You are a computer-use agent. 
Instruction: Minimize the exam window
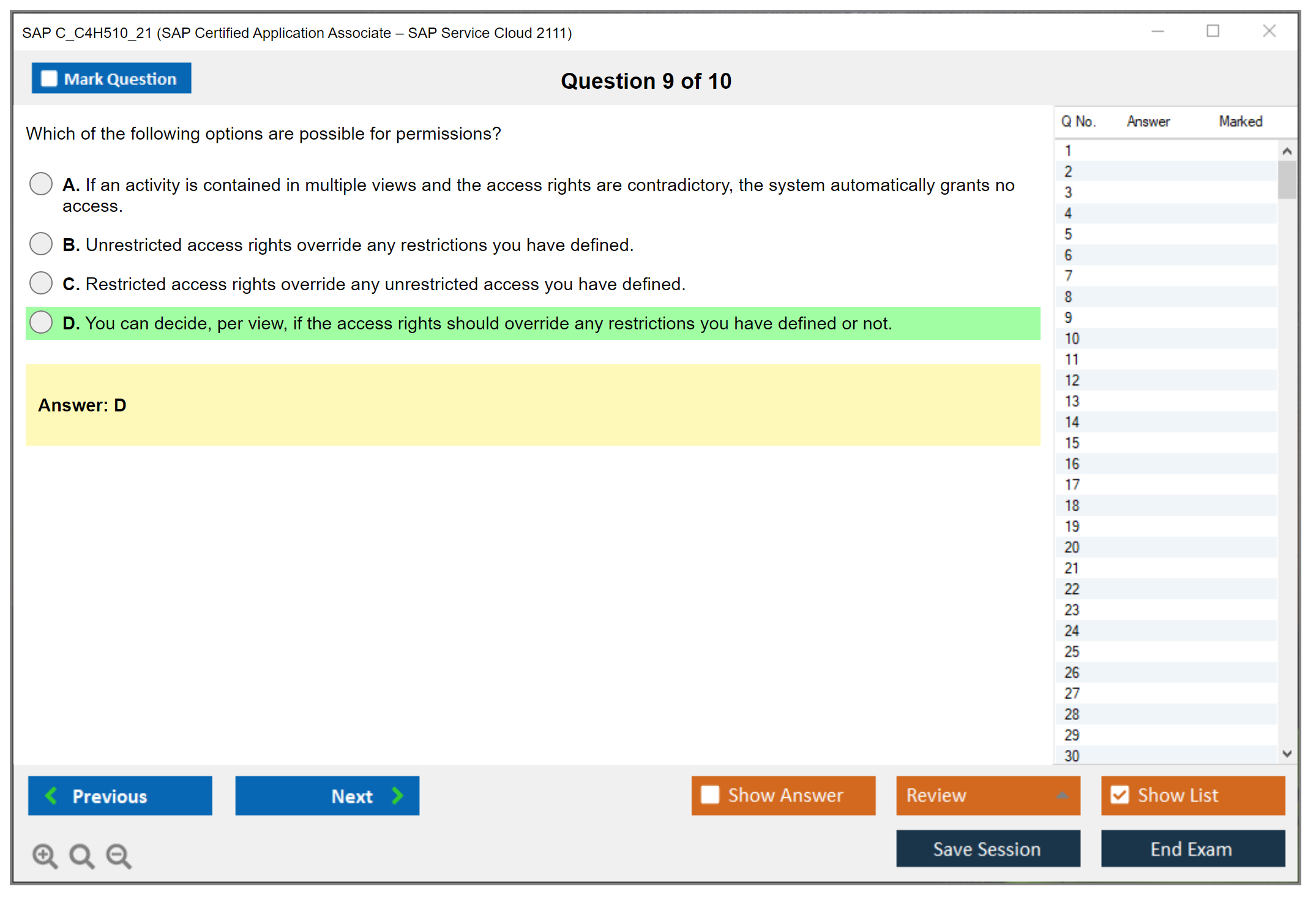(1157, 31)
